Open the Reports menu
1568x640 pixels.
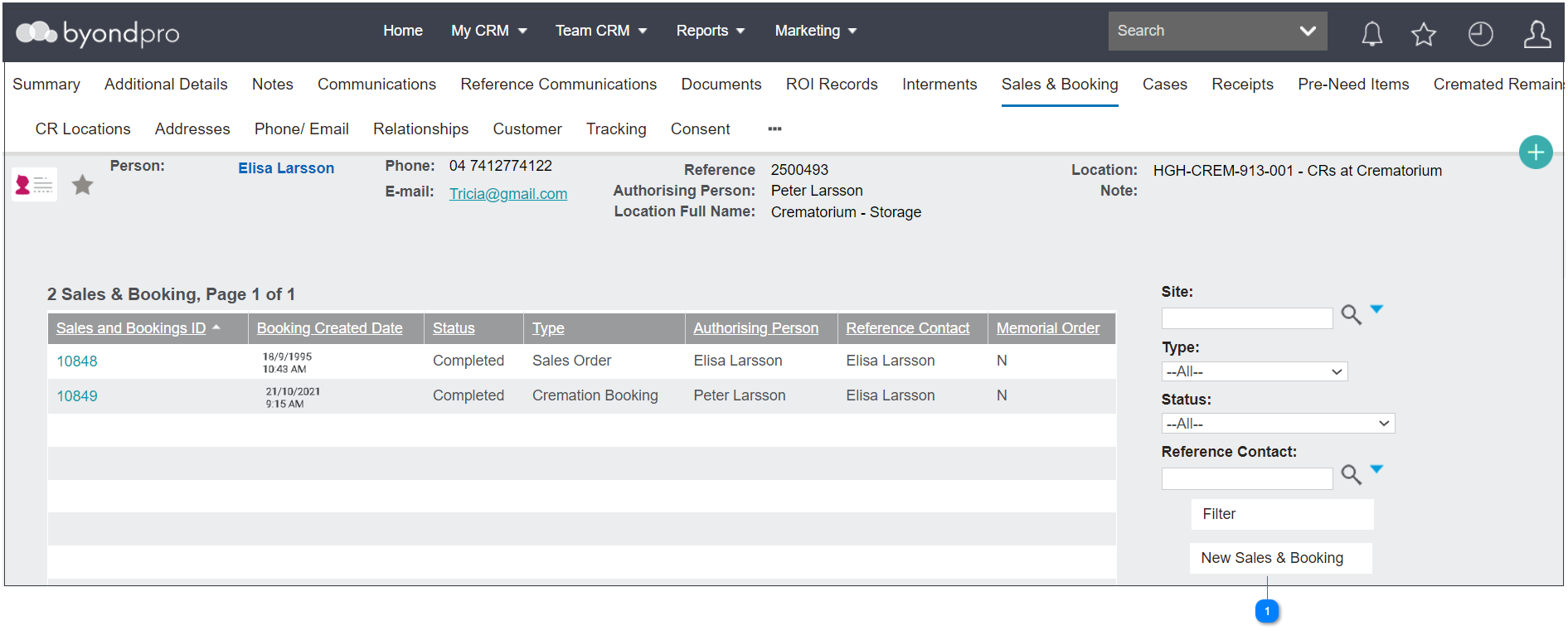(x=710, y=31)
